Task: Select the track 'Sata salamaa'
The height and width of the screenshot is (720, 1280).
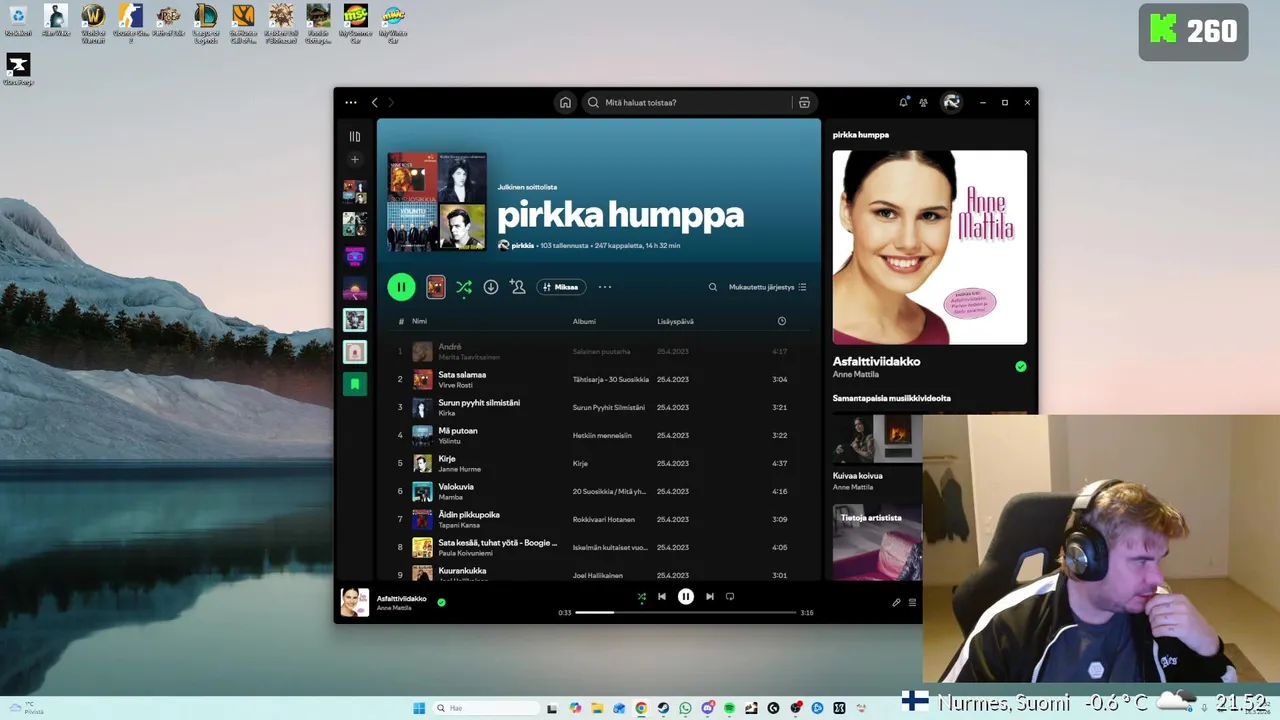Action: pos(462,375)
